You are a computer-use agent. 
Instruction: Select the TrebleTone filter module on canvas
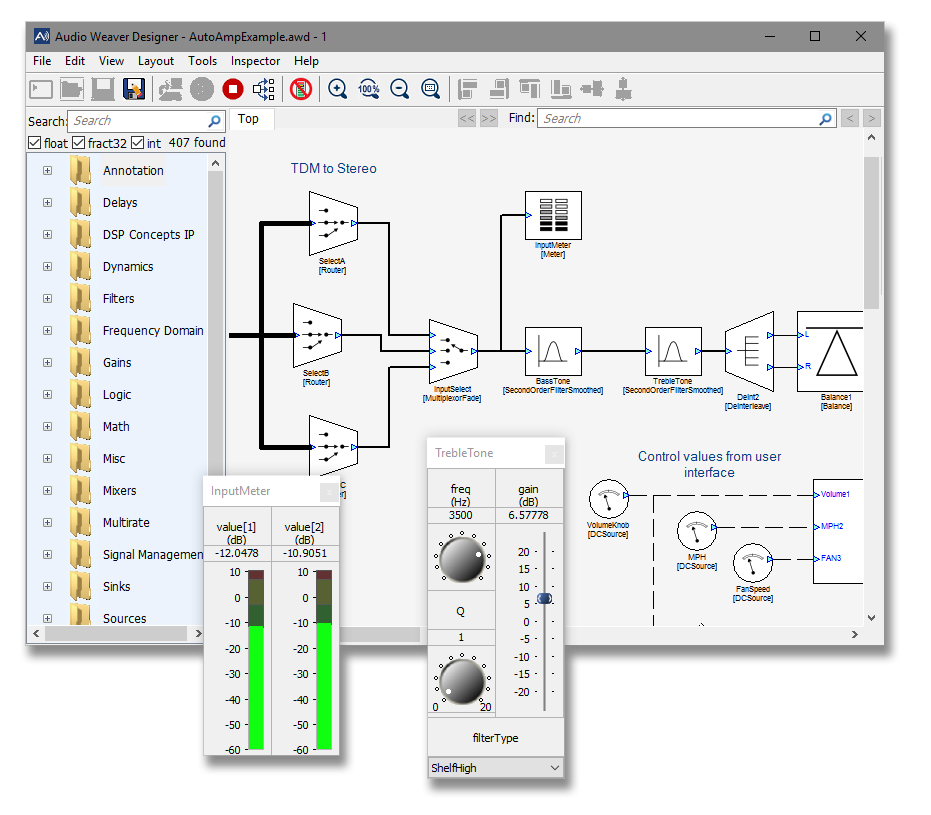click(x=673, y=351)
